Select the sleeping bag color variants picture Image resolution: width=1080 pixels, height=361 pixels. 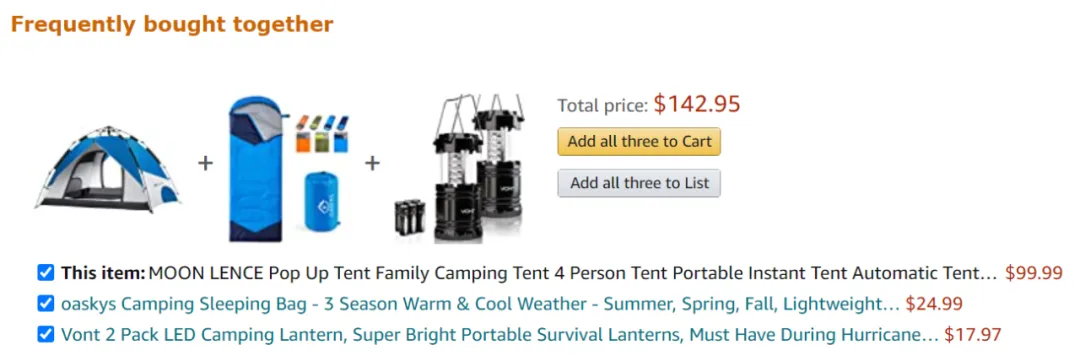coord(322,133)
